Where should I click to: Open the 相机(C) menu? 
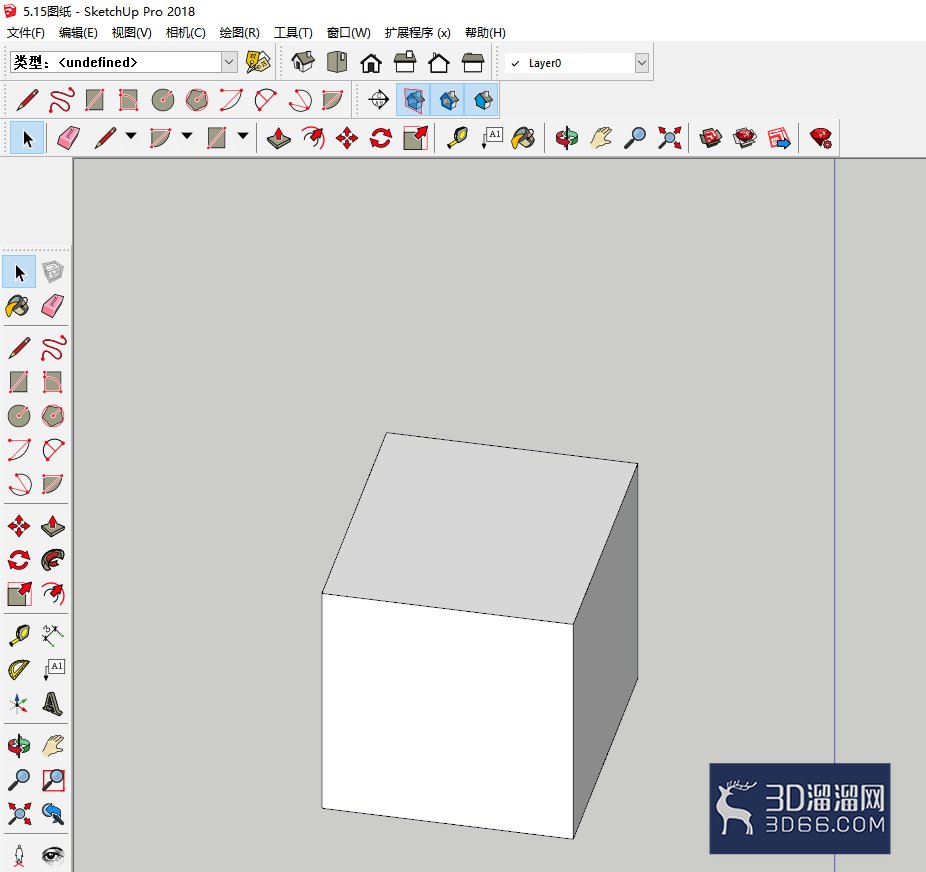[x=185, y=32]
